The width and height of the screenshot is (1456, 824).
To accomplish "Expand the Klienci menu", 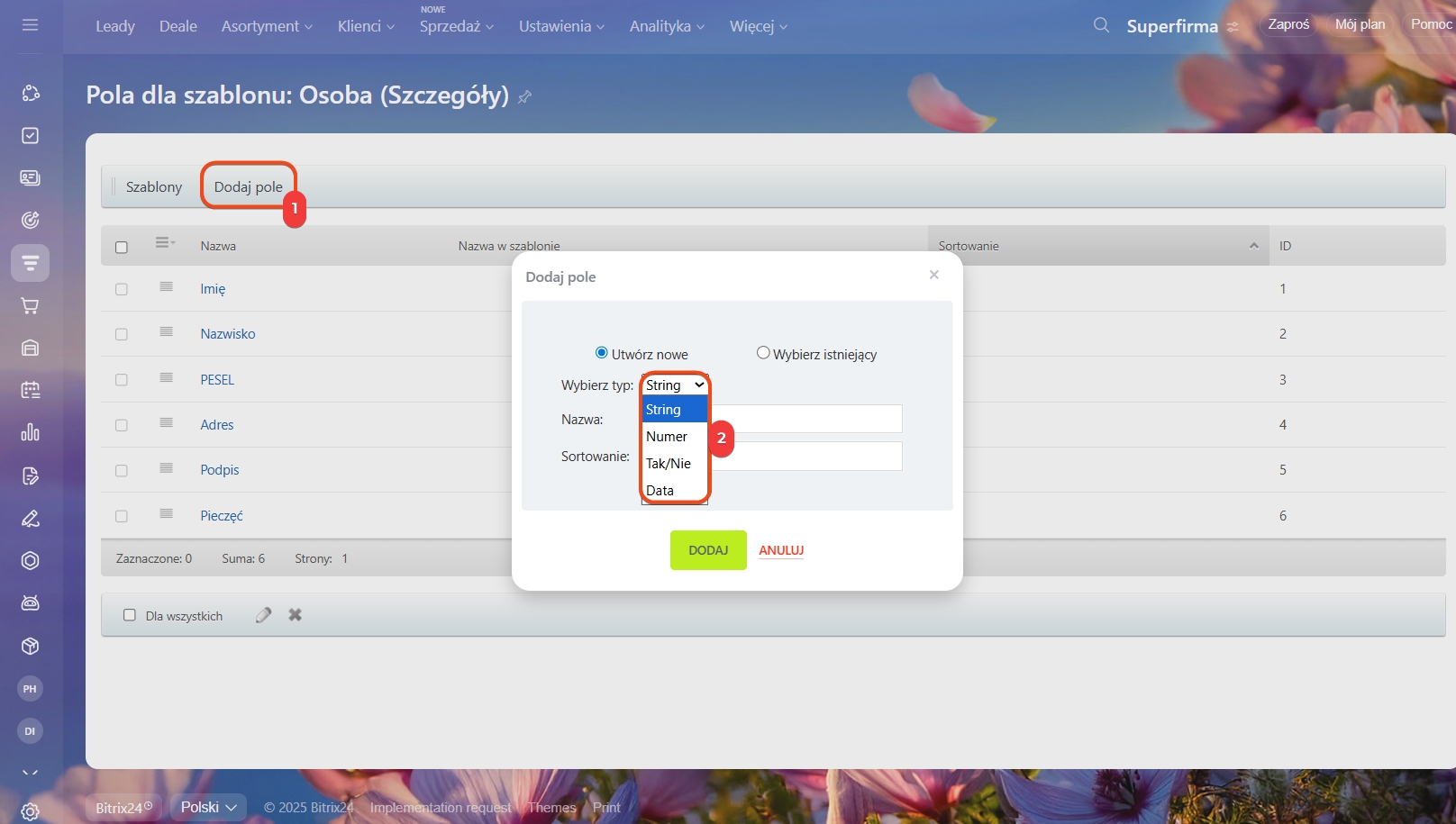I will [366, 26].
